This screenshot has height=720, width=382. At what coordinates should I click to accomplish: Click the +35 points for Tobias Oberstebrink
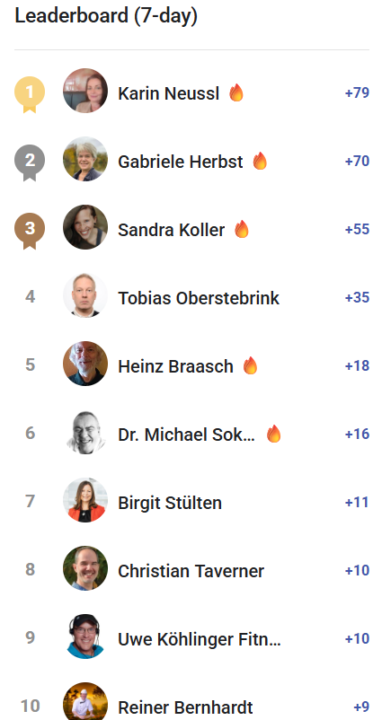(357, 298)
